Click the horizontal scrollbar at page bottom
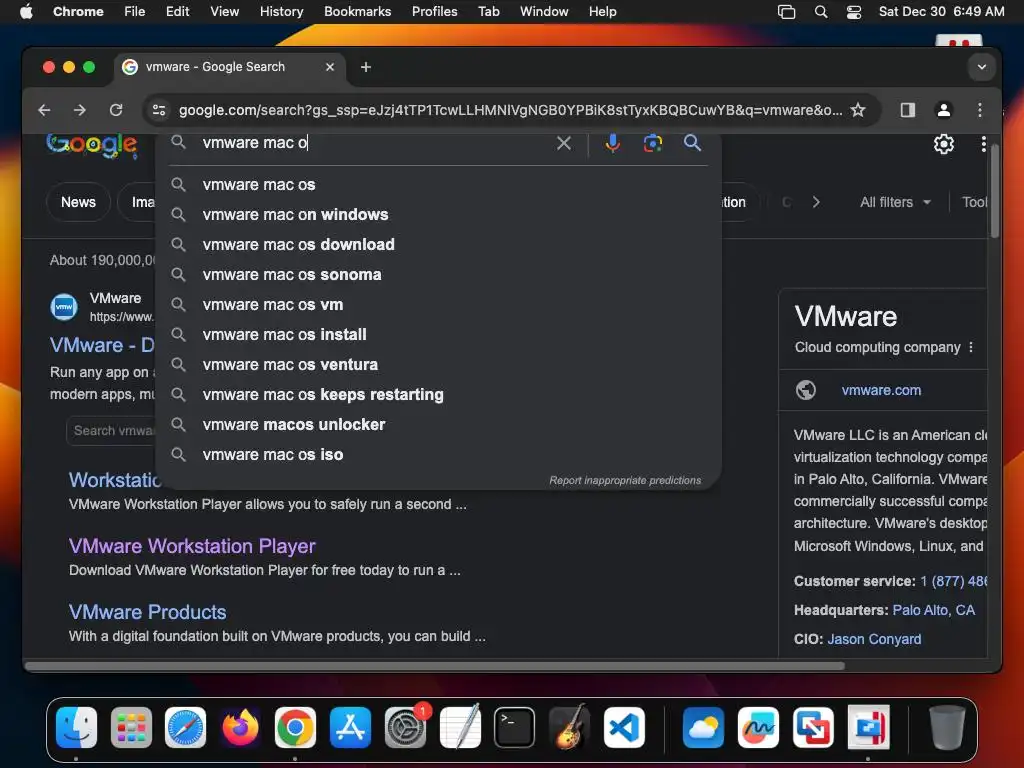 [435, 666]
